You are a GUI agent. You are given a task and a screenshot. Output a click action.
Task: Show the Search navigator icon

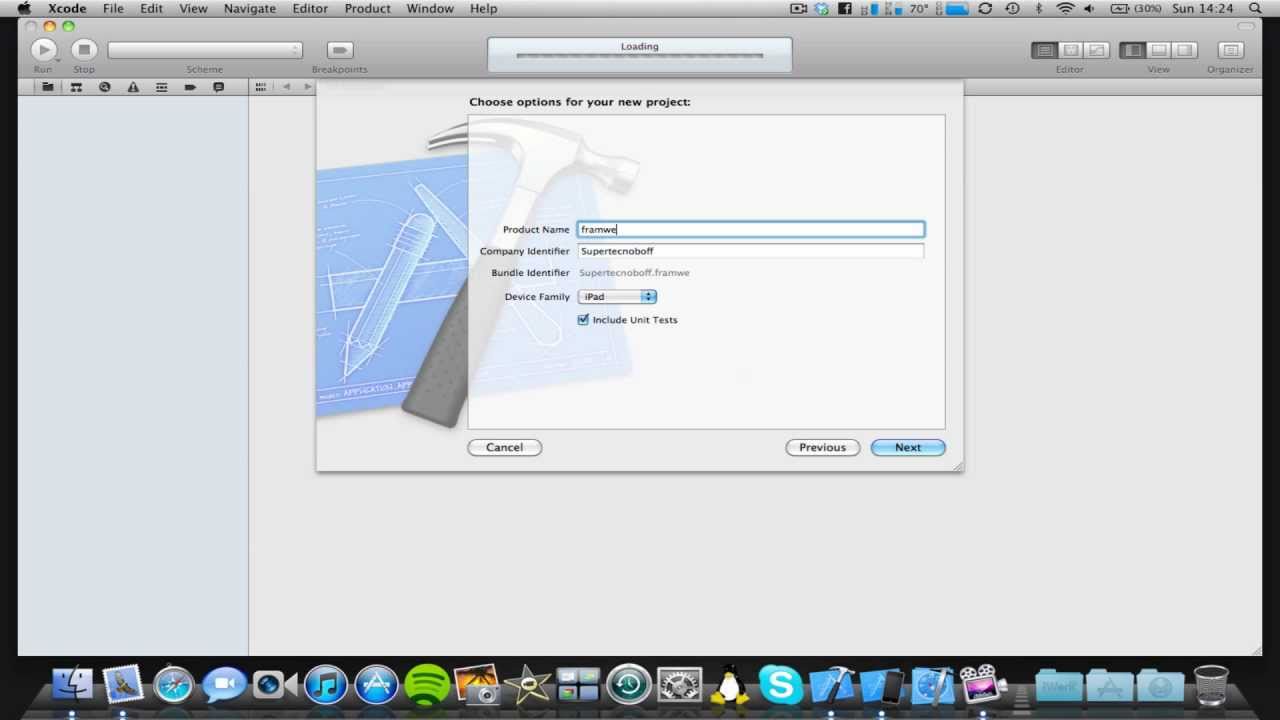point(104,87)
